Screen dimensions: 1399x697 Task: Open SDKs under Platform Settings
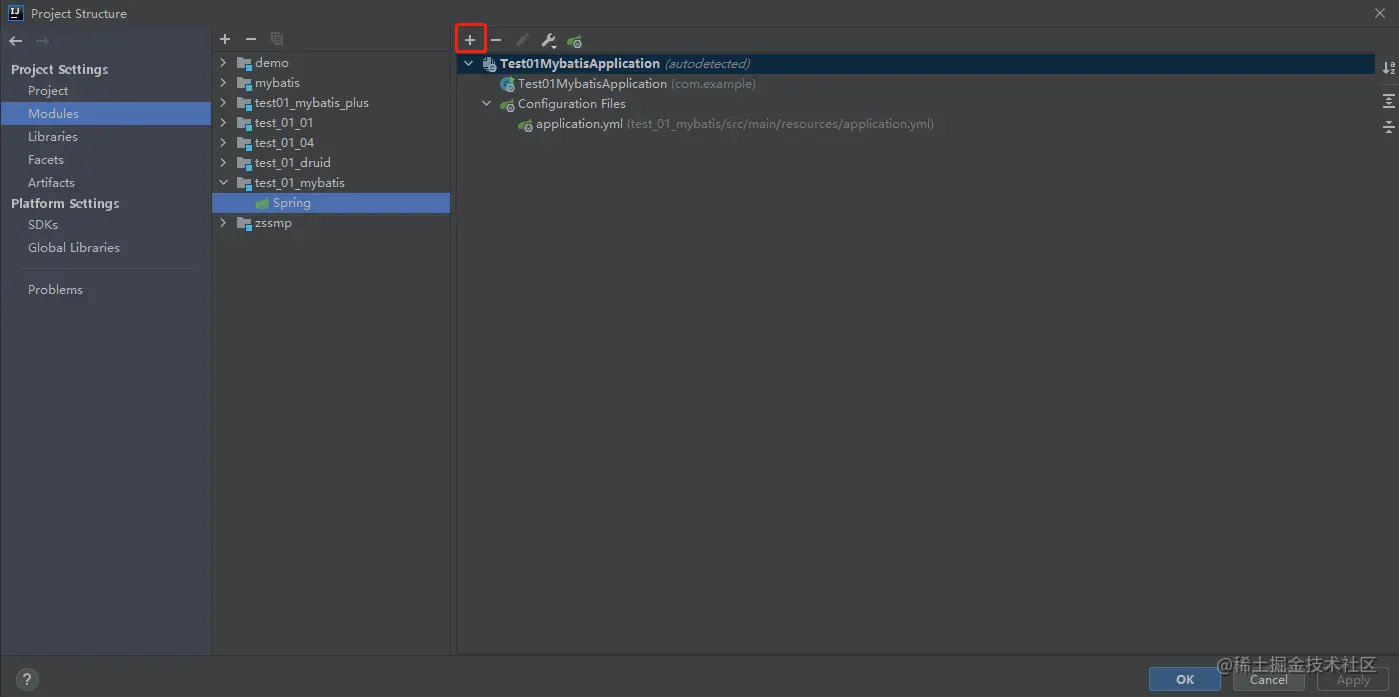(x=43, y=225)
